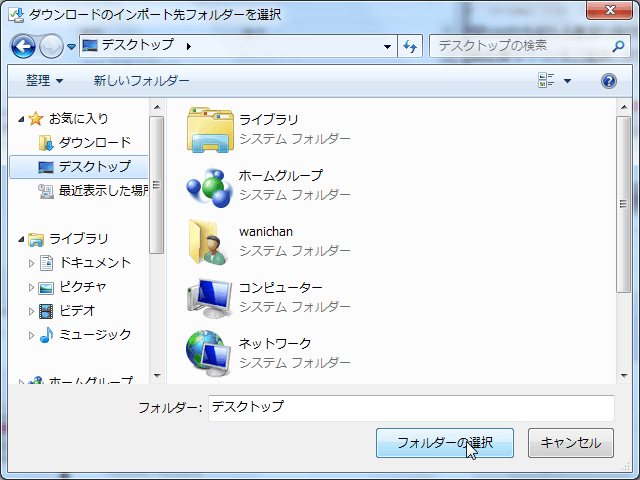This screenshot has width=640, height=480.
Task: Expand the ミュージック library node
Action: point(31,336)
